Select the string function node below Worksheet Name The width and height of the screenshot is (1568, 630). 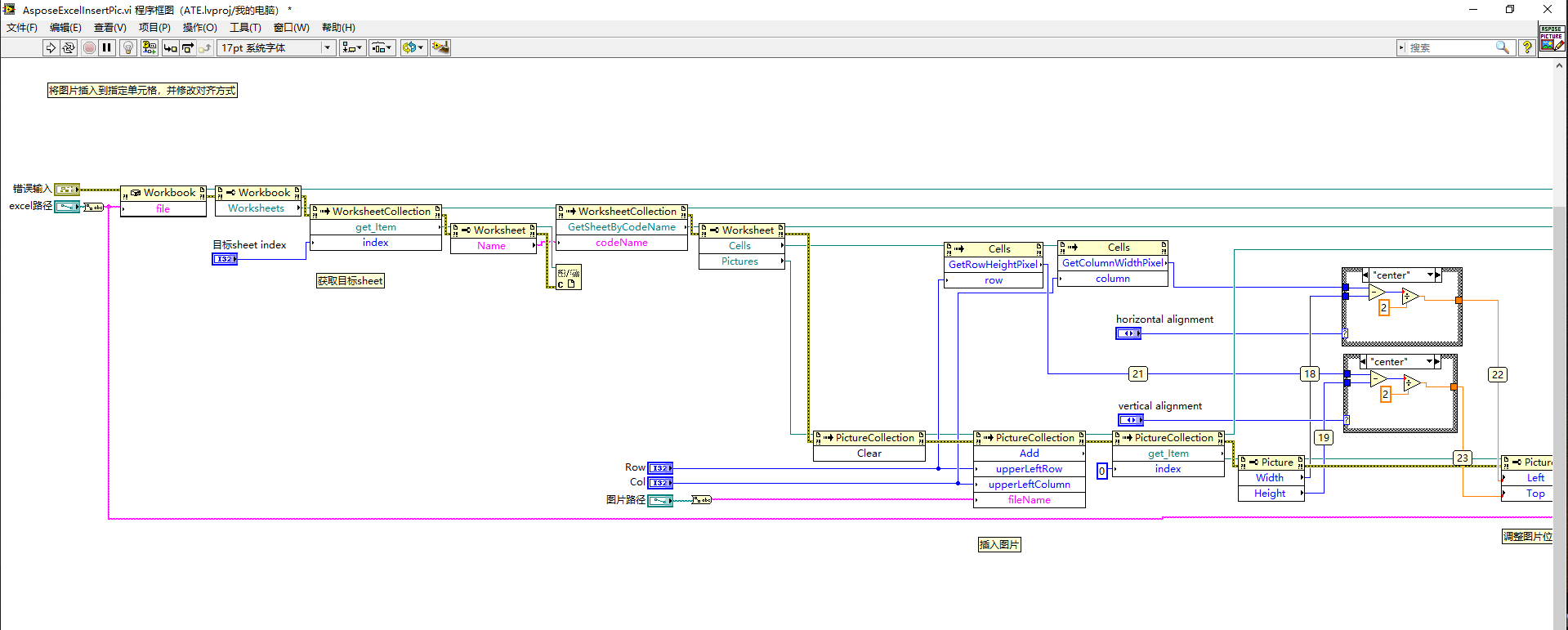pyautogui.click(x=568, y=277)
